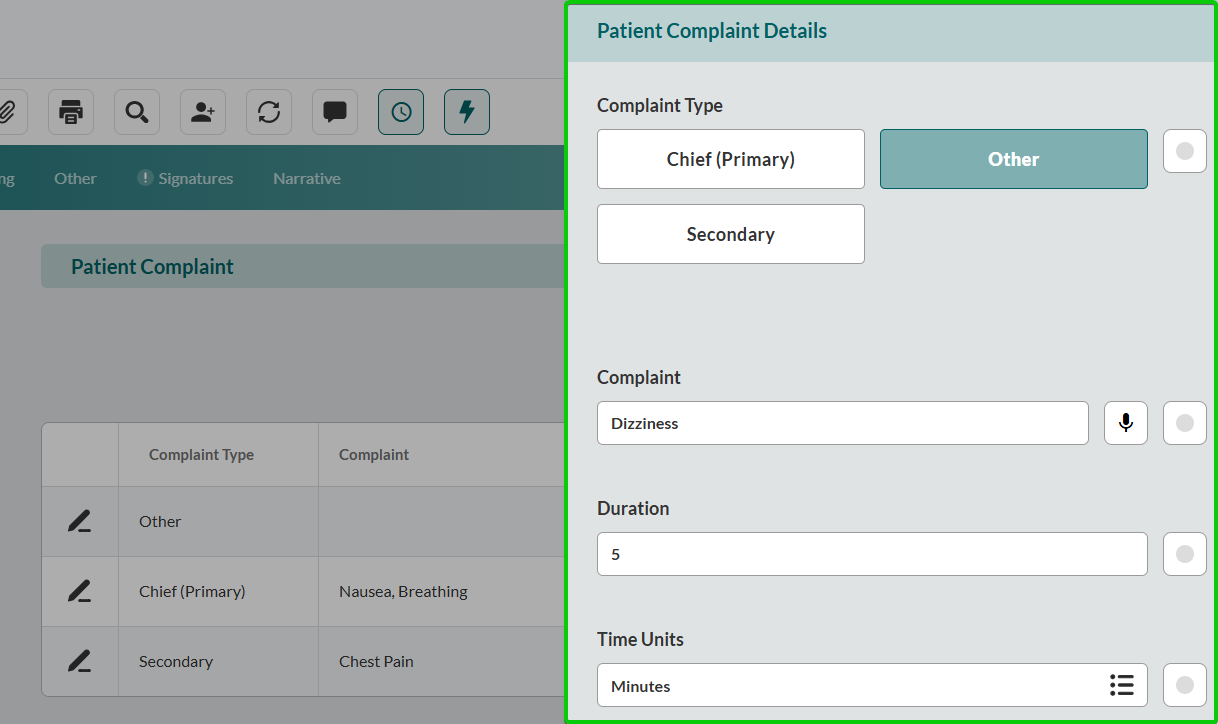Click the lightning bolt icon
This screenshot has height=724, width=1218.
(x=467, y=112)
